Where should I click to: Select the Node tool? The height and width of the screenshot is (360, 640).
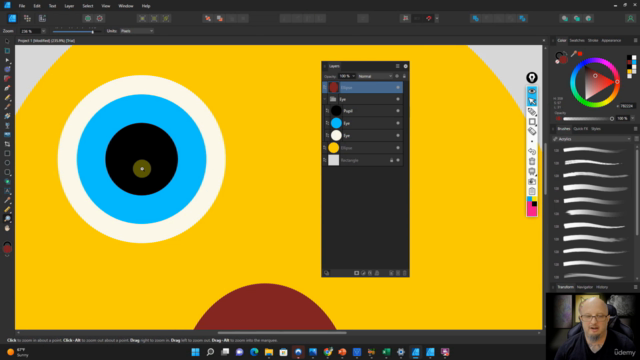[x=7, y=60]
